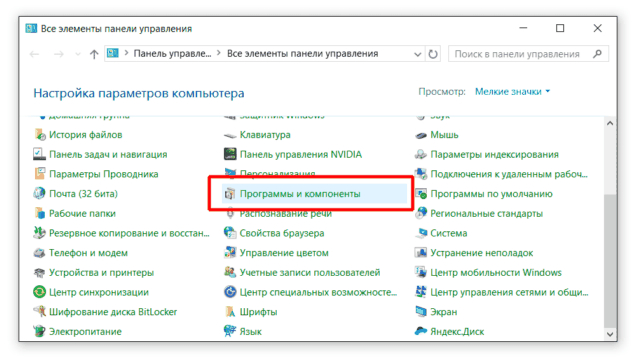Minimize the control panel window
Image resolution: width=643 pixels, height=363 pixels.
pyautogui.click(x=523, y=28)
